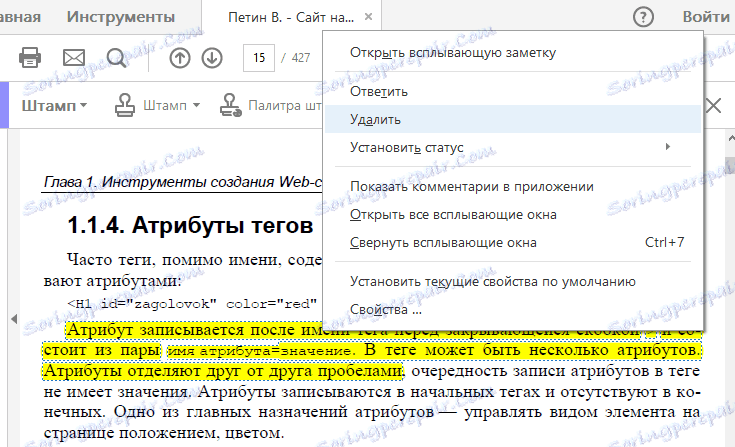Expand the bold Штамп toolbar dropdown
The height and width of the screenshot is (447, 735).
[54, 105]
